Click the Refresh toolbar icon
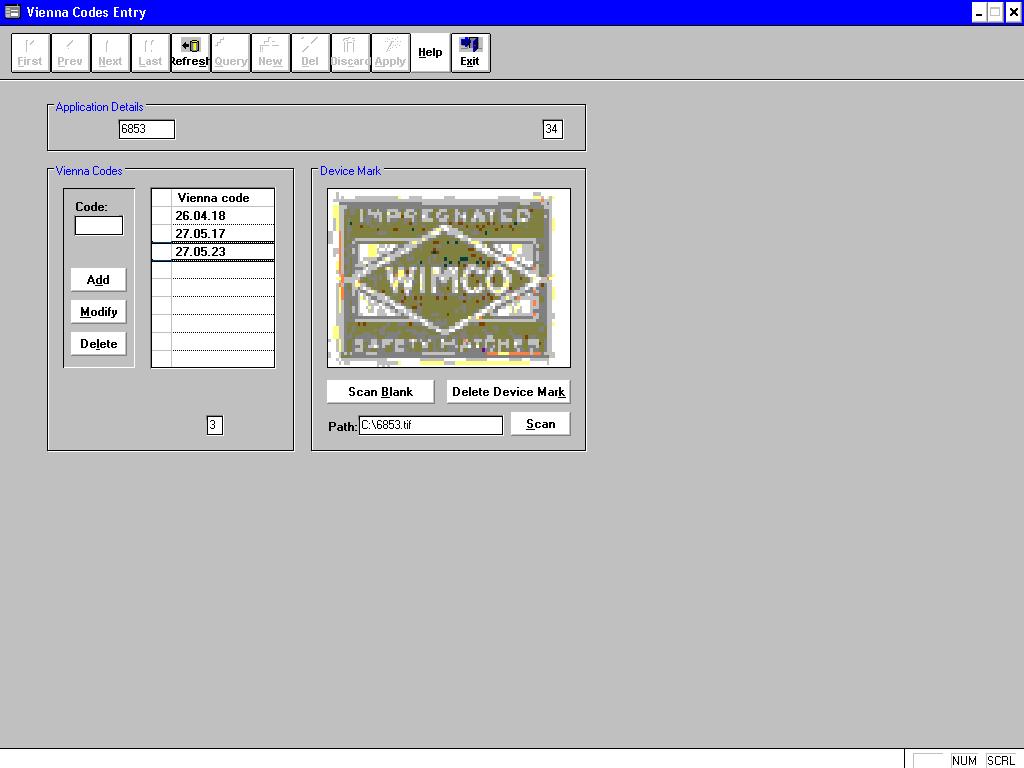Viewport: 1024px width, 768px height. point(190,53)
